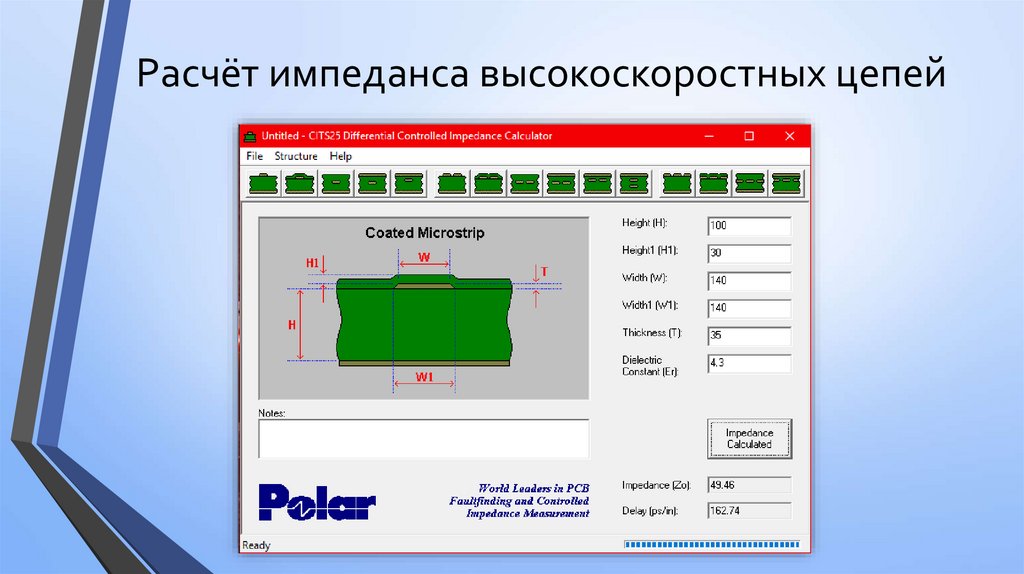
Task: Select the Surface Microstrip structure icon
Action: pos(263,183)
